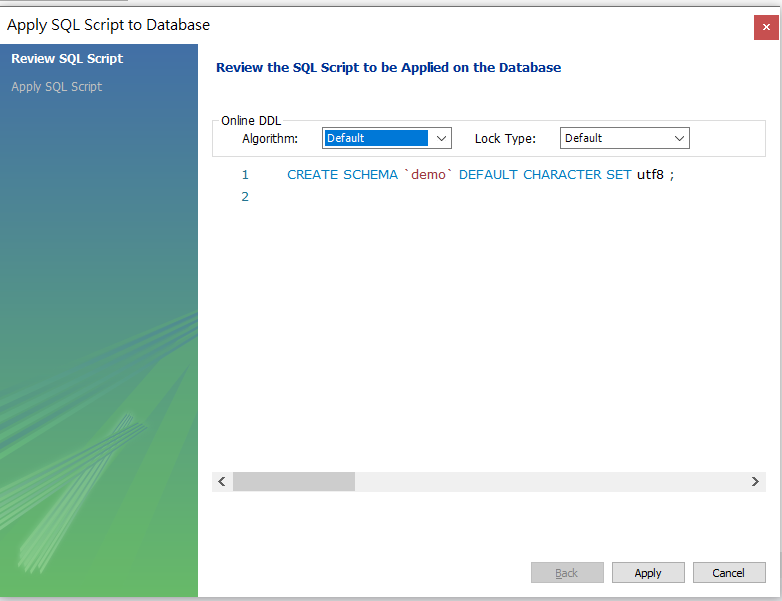Select the Apply SQL Script step
The height and width of the screenshot is (601, 782).
56,87
